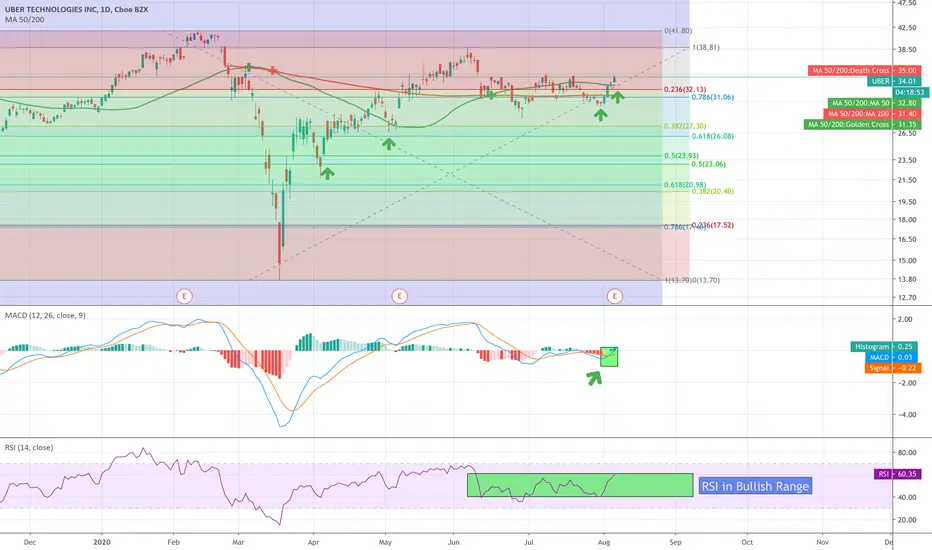
Task: Click the 0.5(23.93) Fibonacci label
Action: (681, 156)
